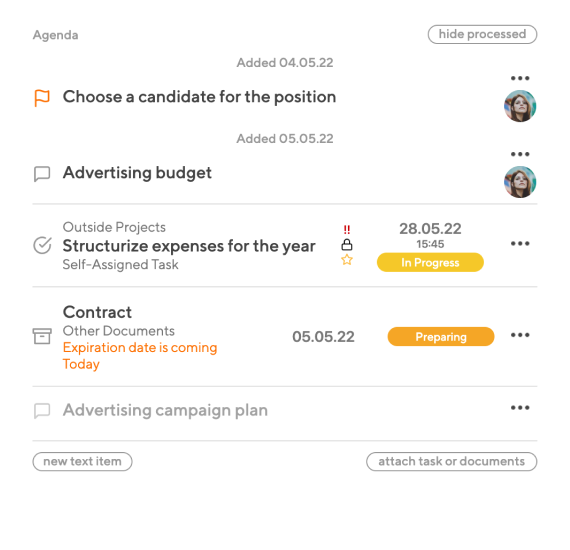This screenshot has width=570, height=550.
Task: Open three-dot menu for Advertising budget
Action: pyautogui.click(x=520, y=154)
